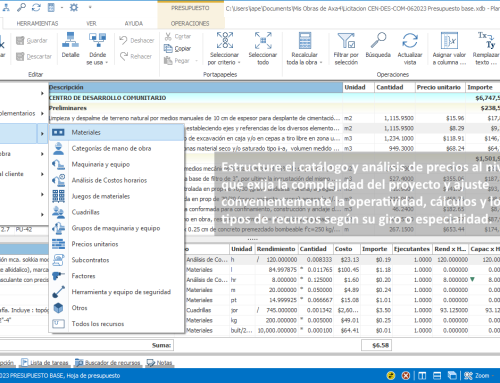Click Seleccionar todo icon
Image resolution: width=500 pixels, height=383 pixels.
click(x=263, y=41)
